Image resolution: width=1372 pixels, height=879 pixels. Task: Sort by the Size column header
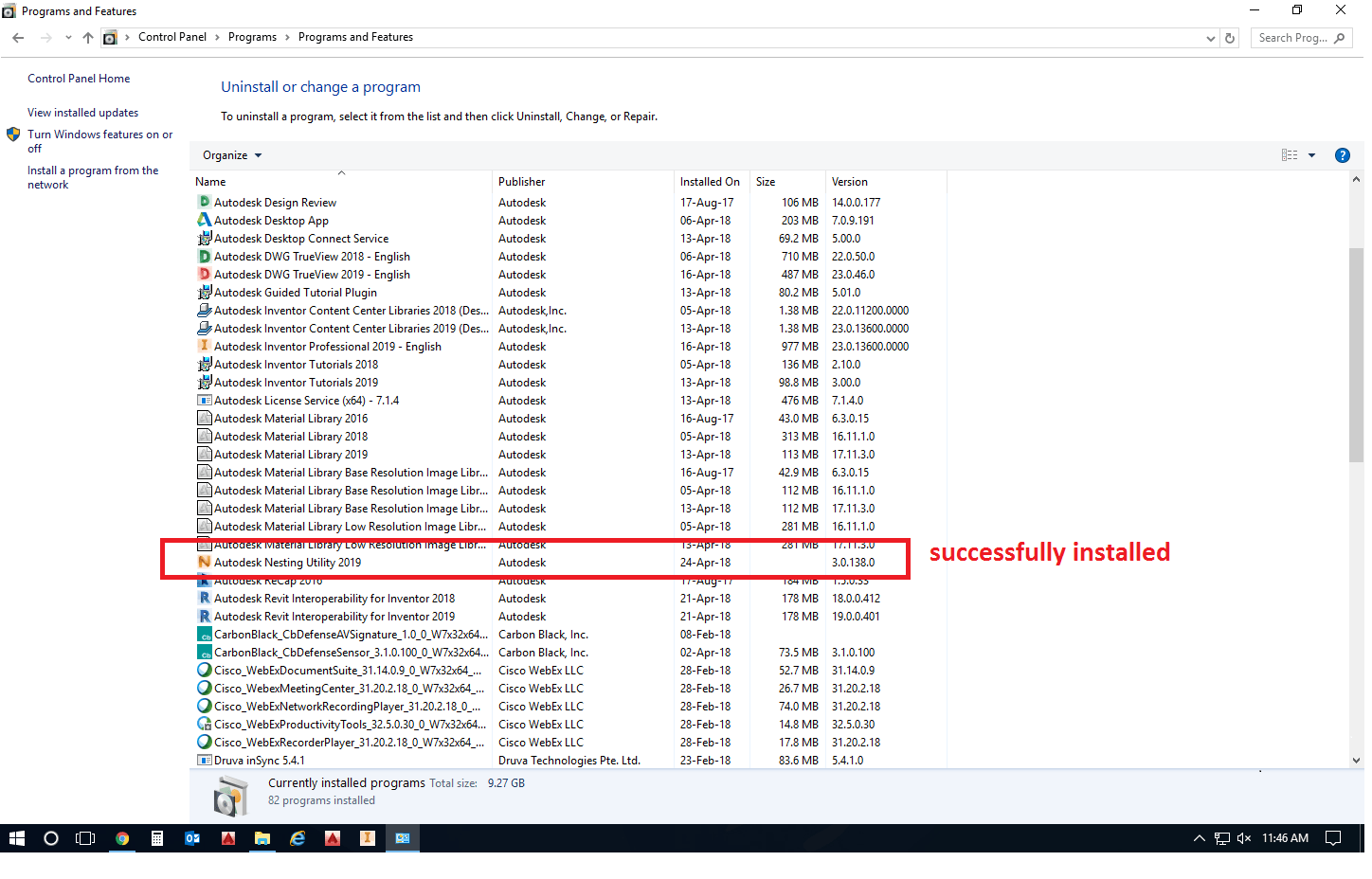click(787, 181)
